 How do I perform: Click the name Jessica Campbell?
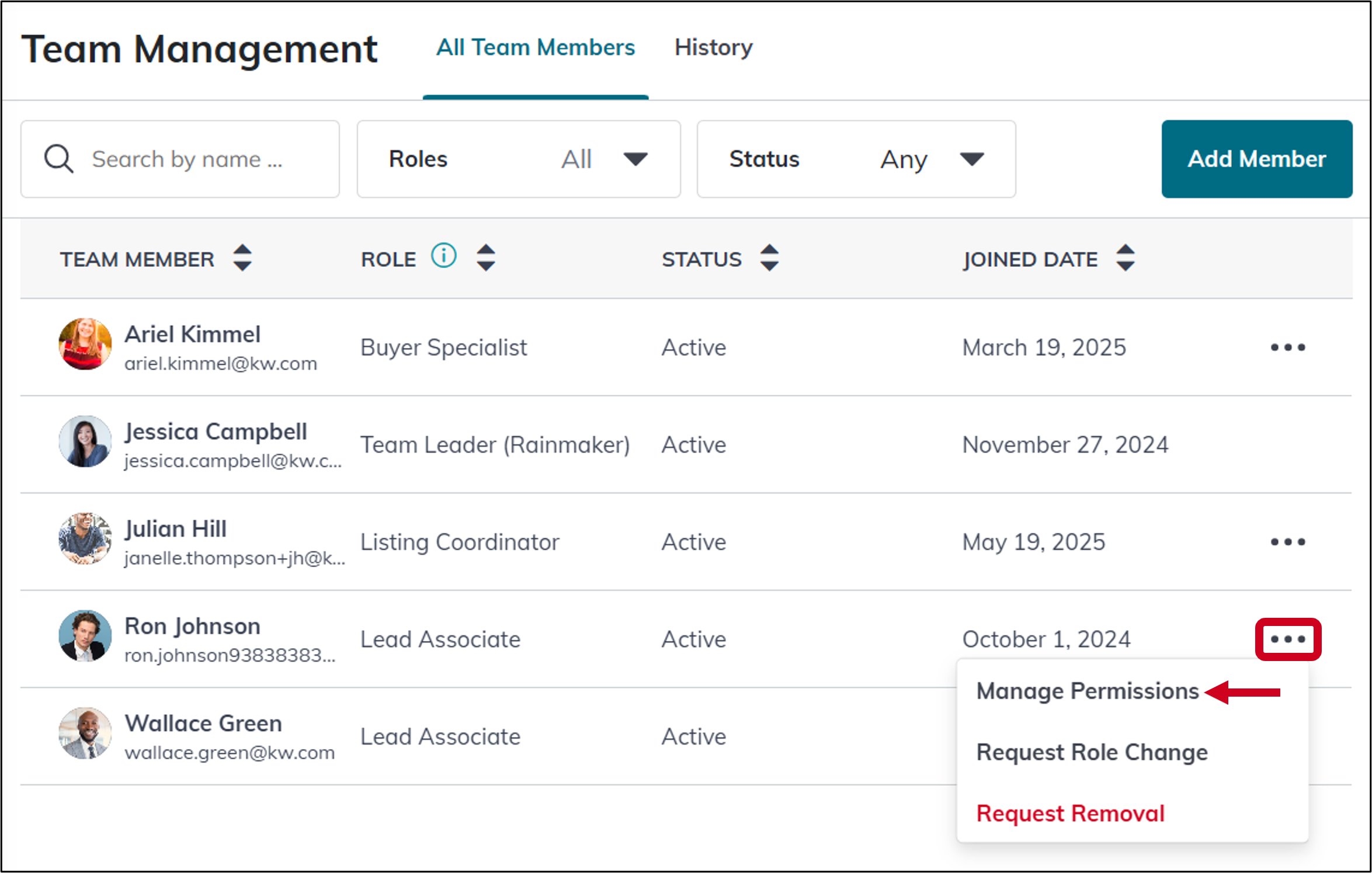tap(216, 432)
